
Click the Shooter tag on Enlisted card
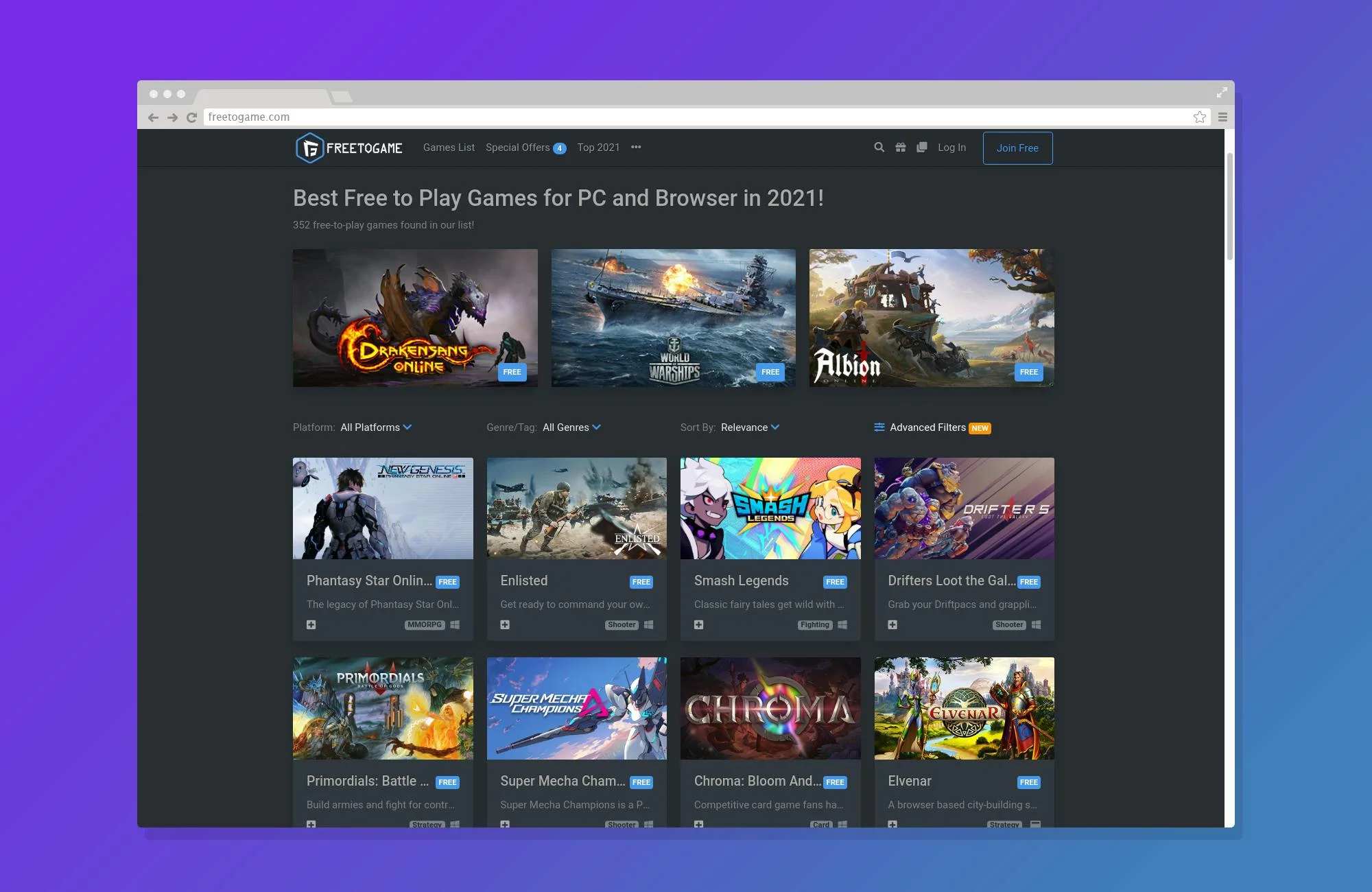622,625
